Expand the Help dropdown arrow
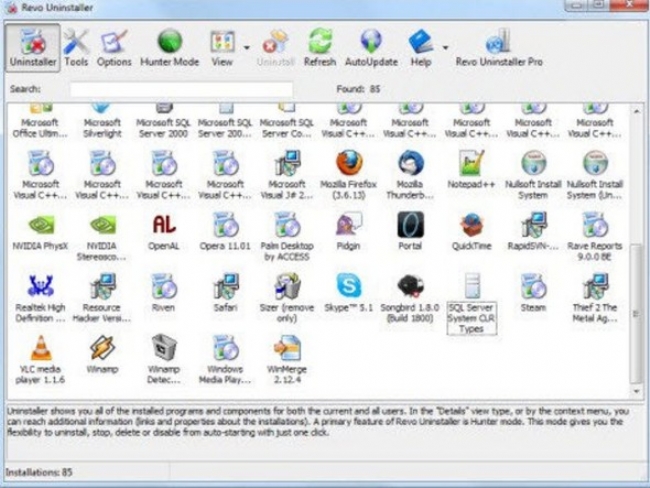Image resolution: width=650 pixels, height=488 pixels. click(445, 46)
